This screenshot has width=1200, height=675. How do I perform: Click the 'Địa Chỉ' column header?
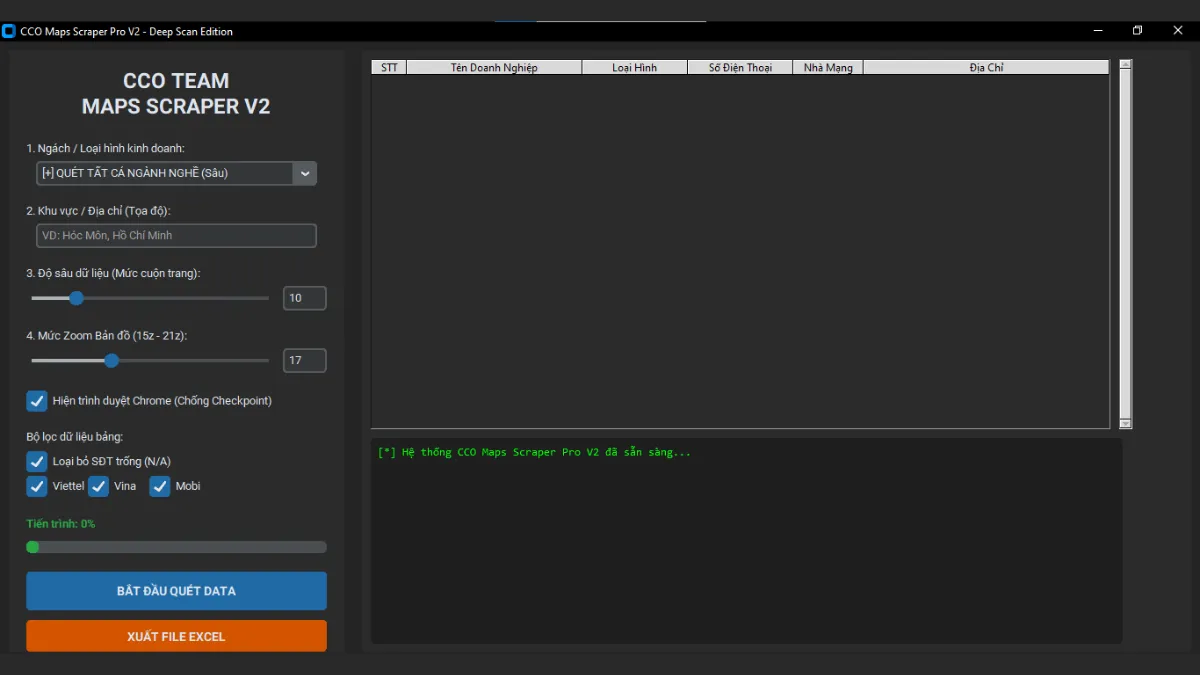tap(986, 68)
